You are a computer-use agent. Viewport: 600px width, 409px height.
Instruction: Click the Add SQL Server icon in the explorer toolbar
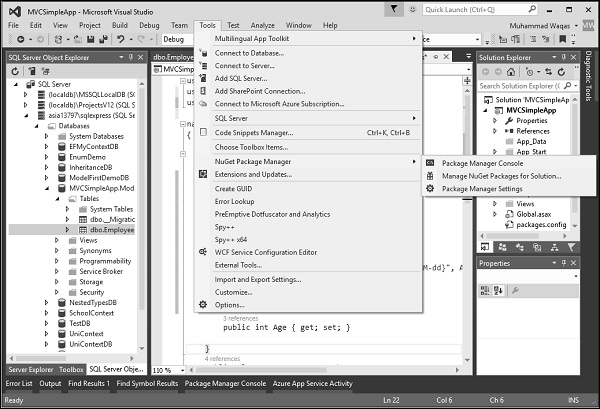(x=32, y=71)
